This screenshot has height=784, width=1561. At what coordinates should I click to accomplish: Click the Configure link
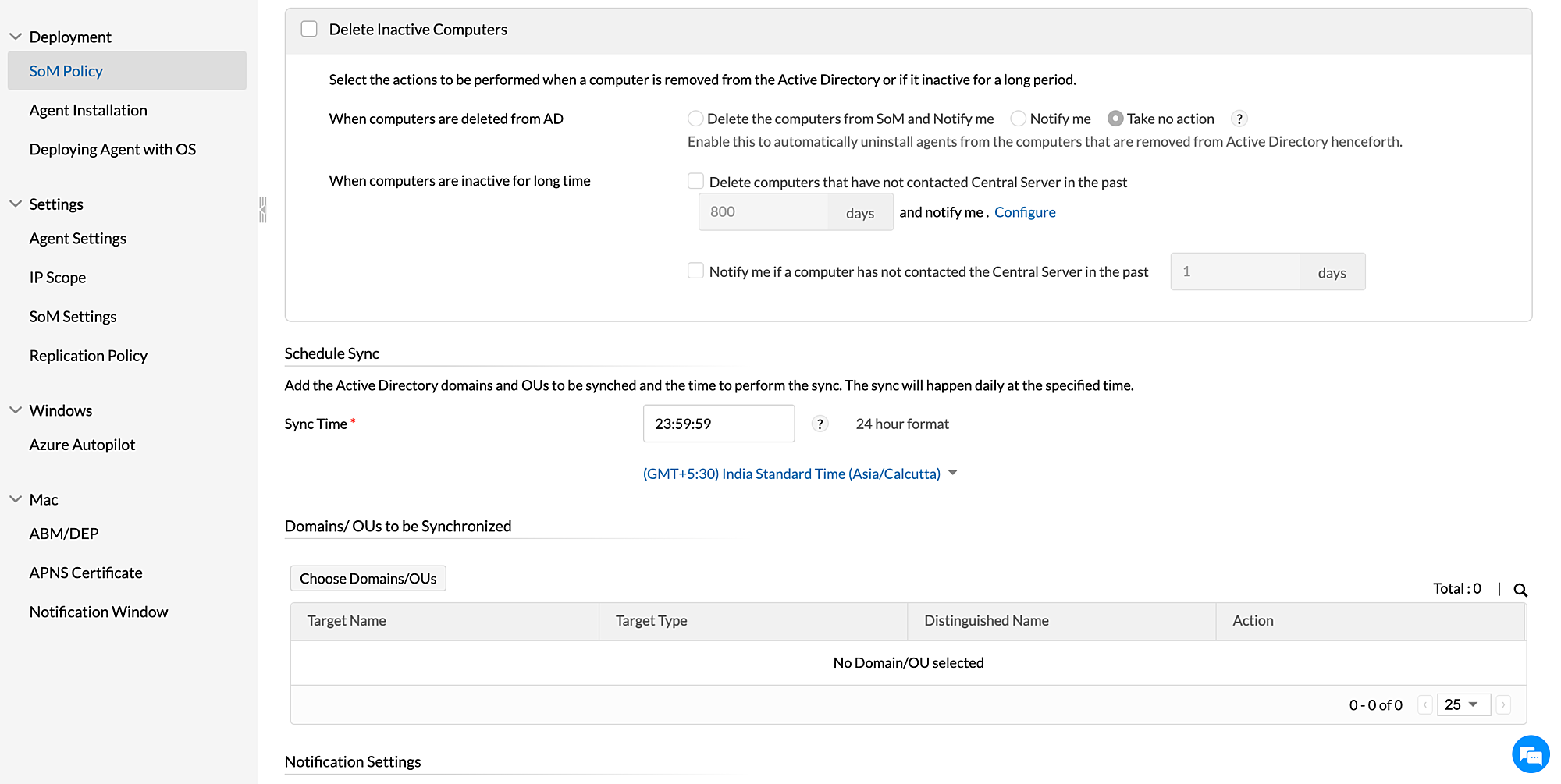(x=1025, y=212)
